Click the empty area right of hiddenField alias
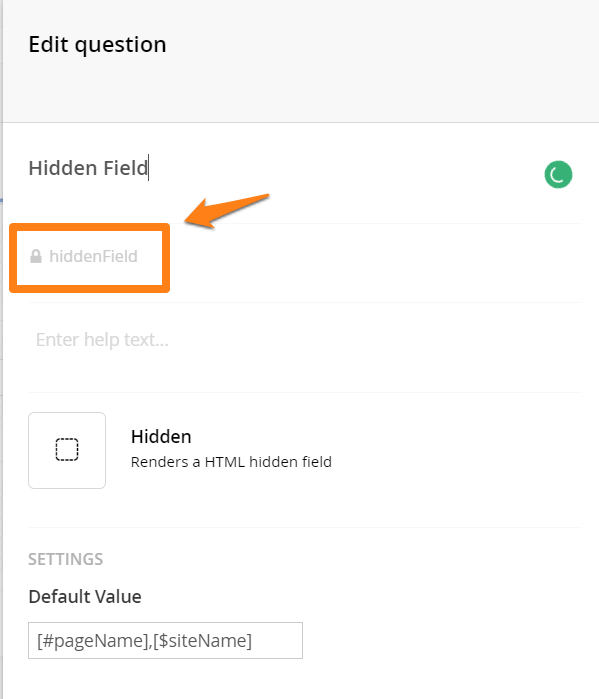599x699 pixels. pyautogui.click(x=372, y=263)
